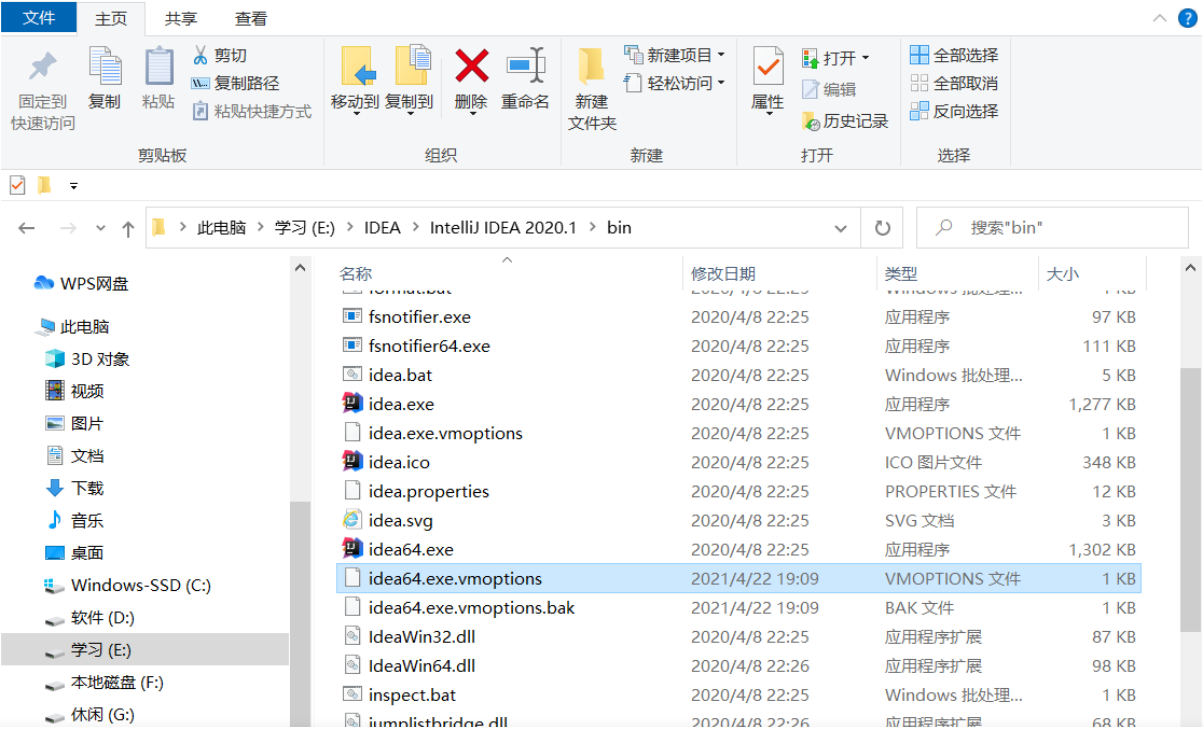Click the Move to (移动到) icon
Screen dimensions: 1204x734
point(358,66)
